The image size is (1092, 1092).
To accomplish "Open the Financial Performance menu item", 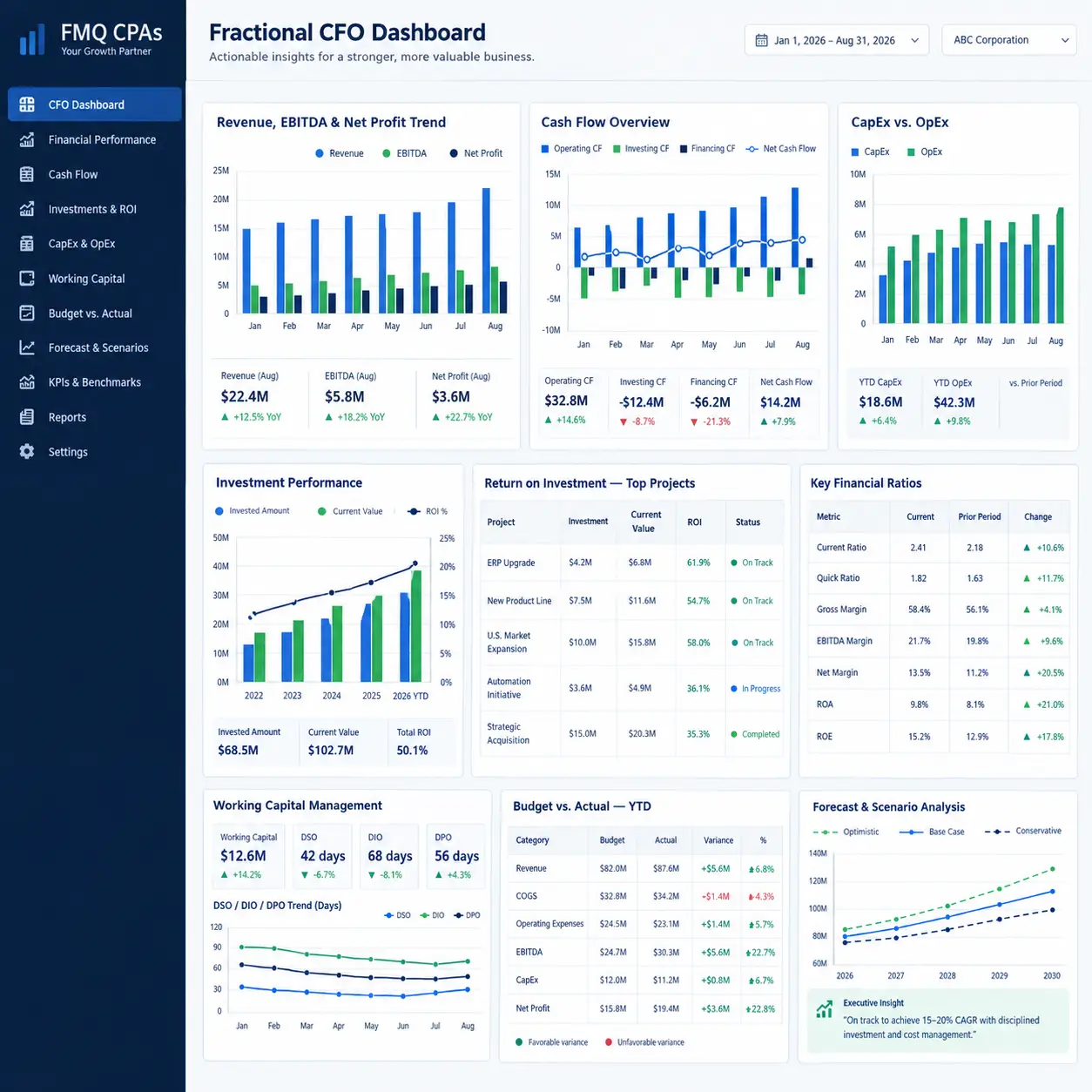I will coord(102,139).
